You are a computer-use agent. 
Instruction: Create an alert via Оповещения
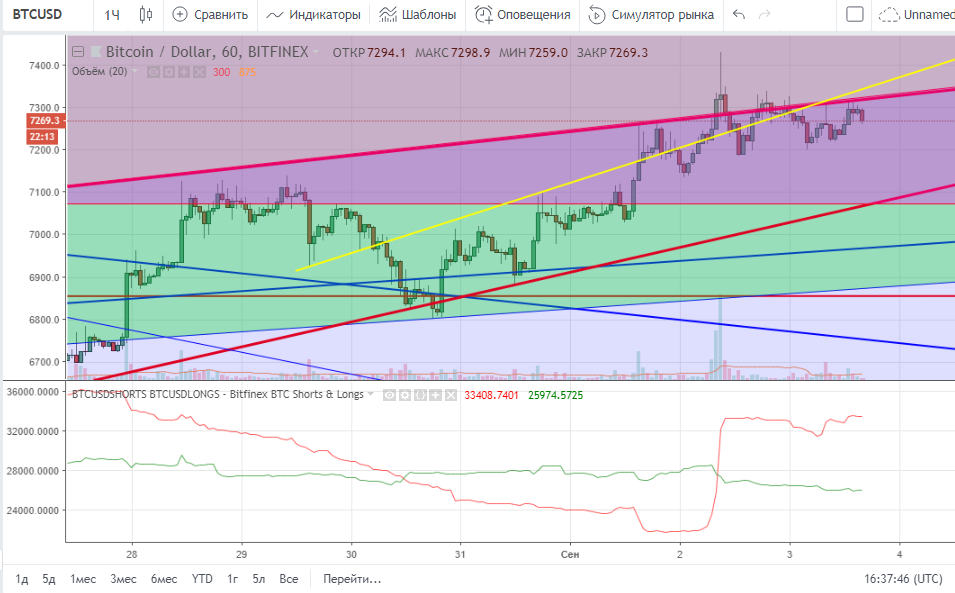(x=523, y=15)
